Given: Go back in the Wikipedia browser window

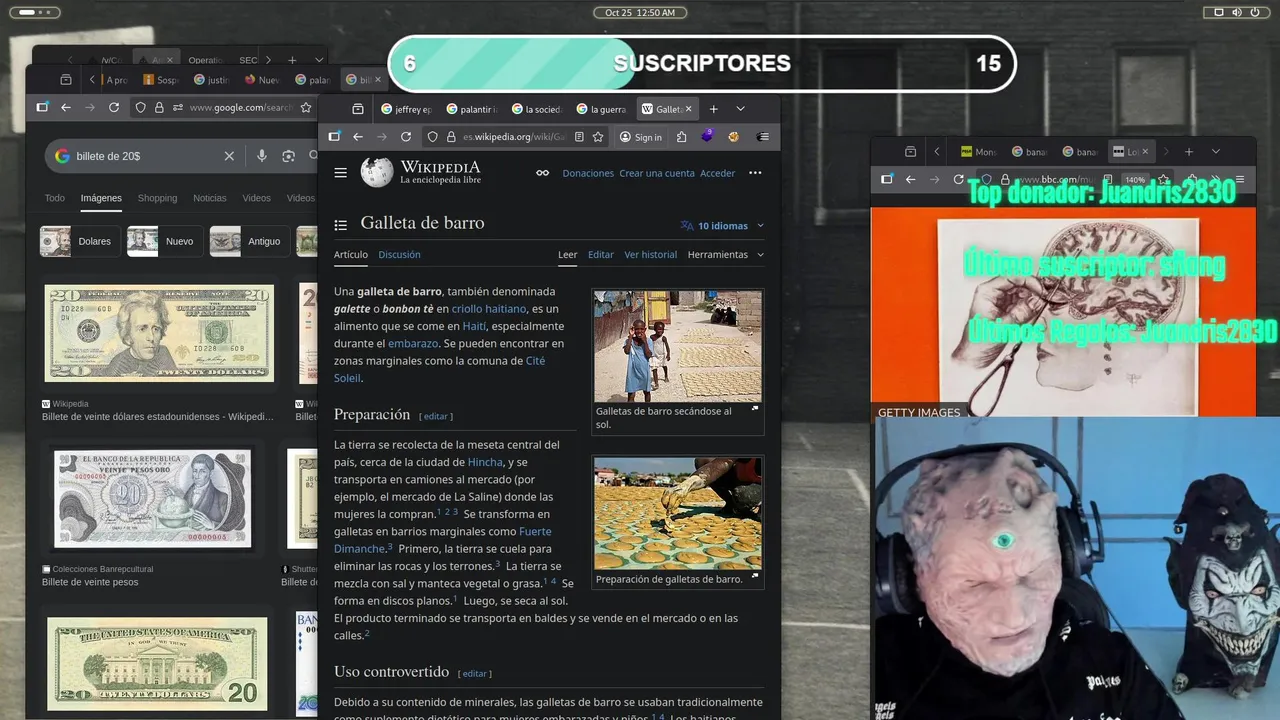Looking at the screenshot, I should [358, 137].
